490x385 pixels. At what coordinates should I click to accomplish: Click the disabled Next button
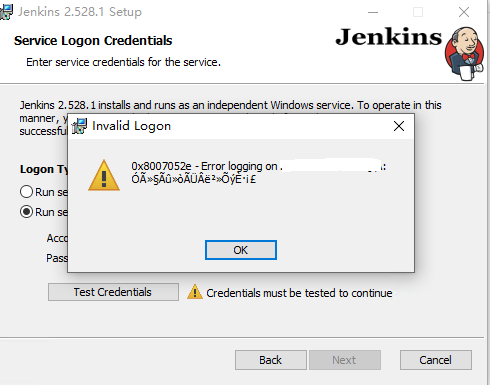click(x=345, y=360)
